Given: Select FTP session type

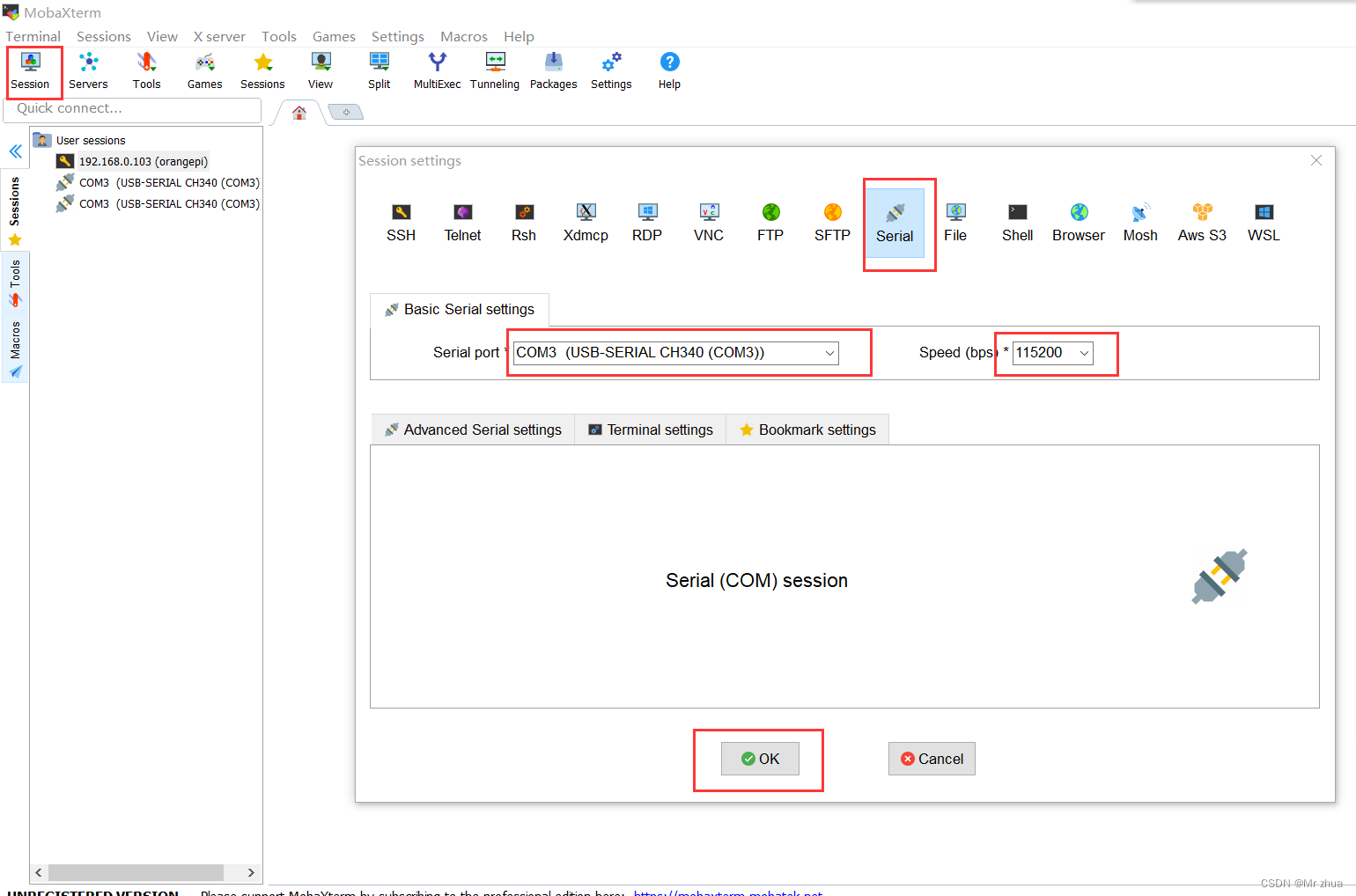Looking at the screenshot, I should click(770, 223).
